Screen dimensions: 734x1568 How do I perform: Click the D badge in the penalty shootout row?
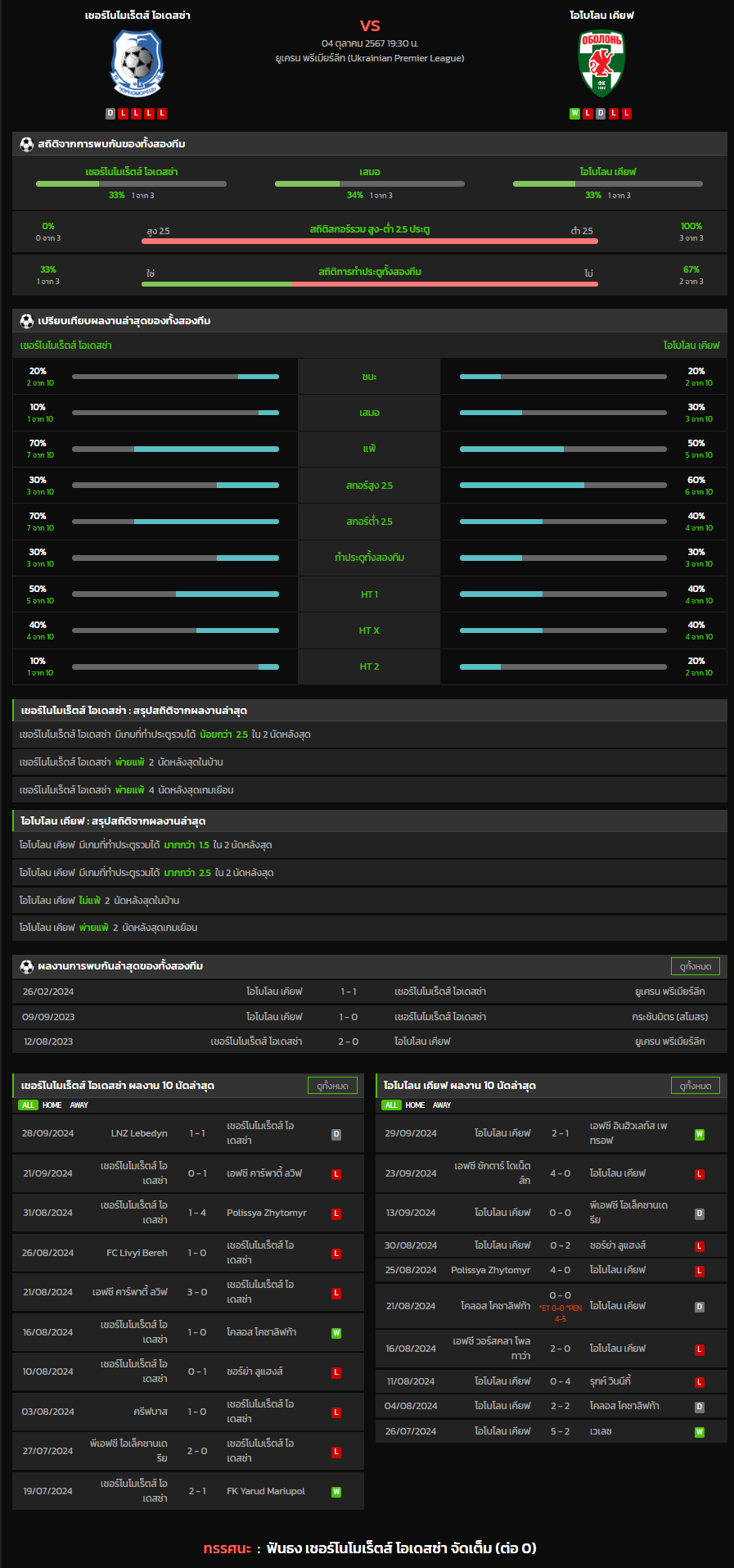(700, 1307)
